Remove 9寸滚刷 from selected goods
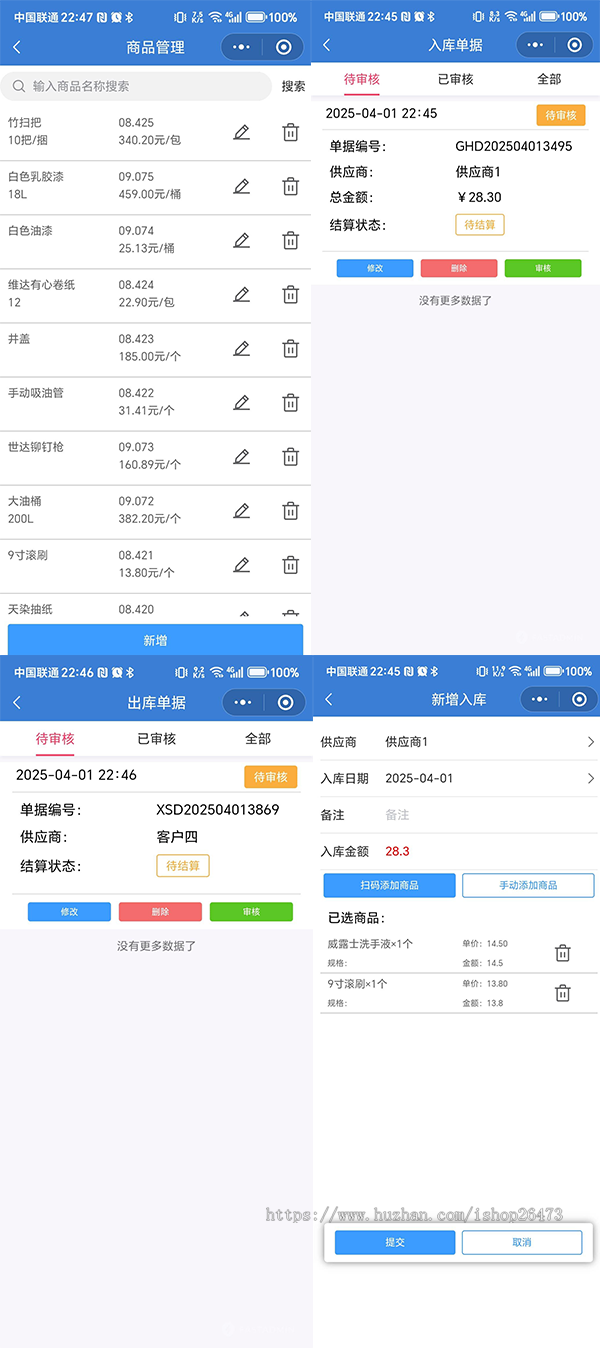 (x=562, y=993)
